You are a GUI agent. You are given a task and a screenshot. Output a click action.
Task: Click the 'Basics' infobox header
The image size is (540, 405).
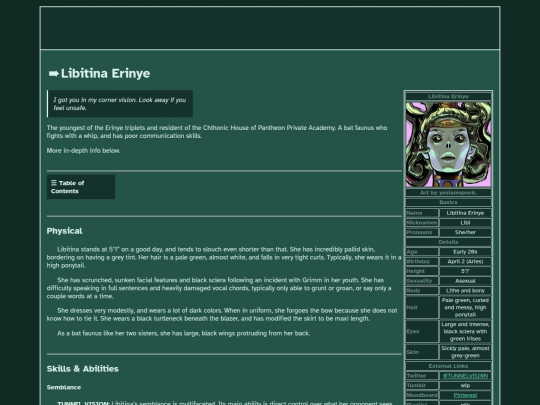tap(448, 202)
